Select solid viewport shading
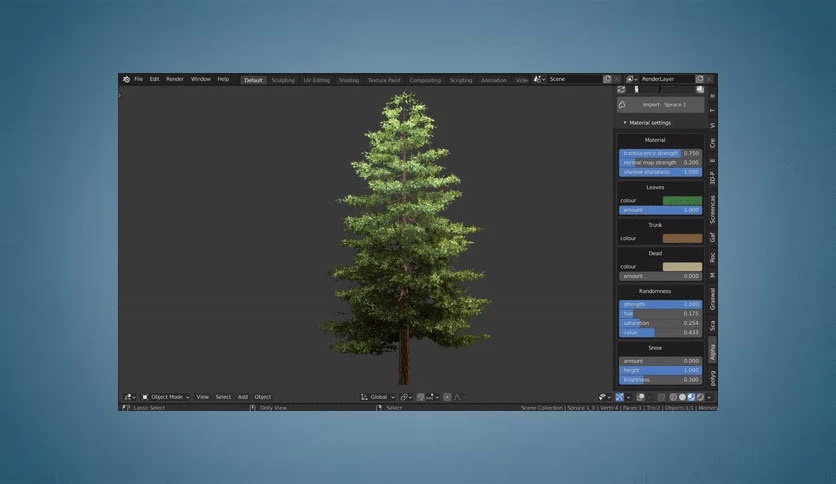This screenshot has width=836, height=484. pos(682,397)
